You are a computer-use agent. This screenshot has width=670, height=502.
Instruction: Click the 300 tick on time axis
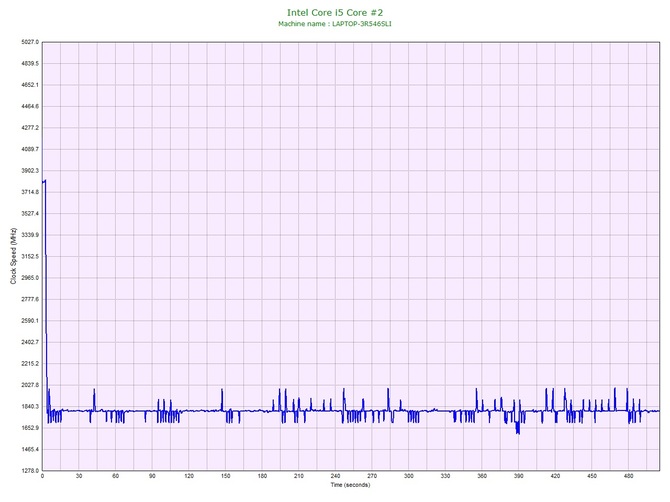tap(409, 476)
